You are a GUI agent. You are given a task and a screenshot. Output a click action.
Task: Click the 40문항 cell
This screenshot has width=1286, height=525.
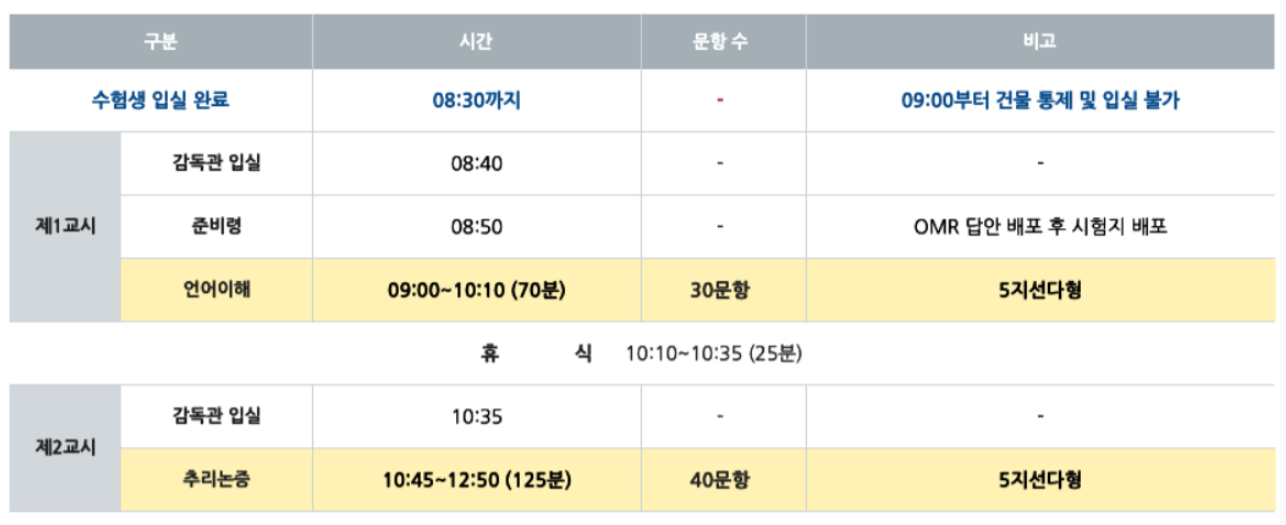point(723,480)
